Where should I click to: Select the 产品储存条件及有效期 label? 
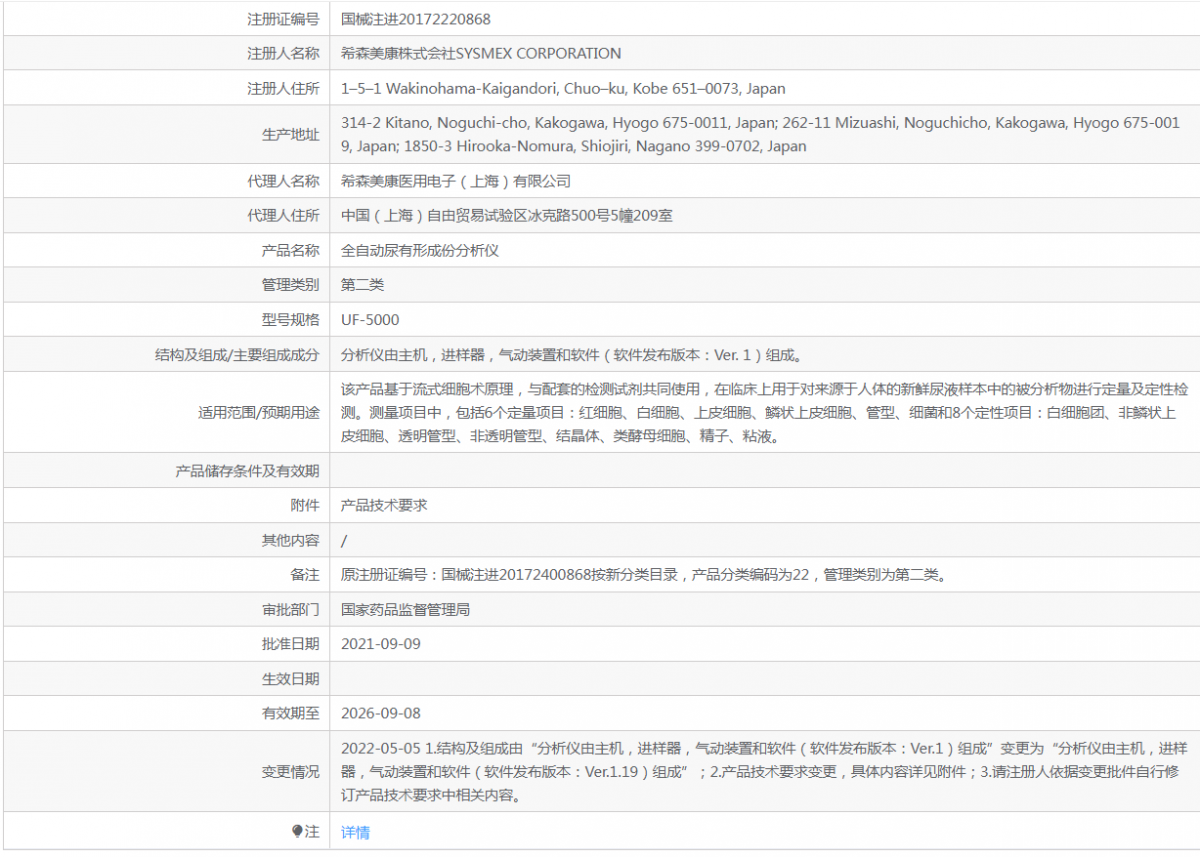247,471
